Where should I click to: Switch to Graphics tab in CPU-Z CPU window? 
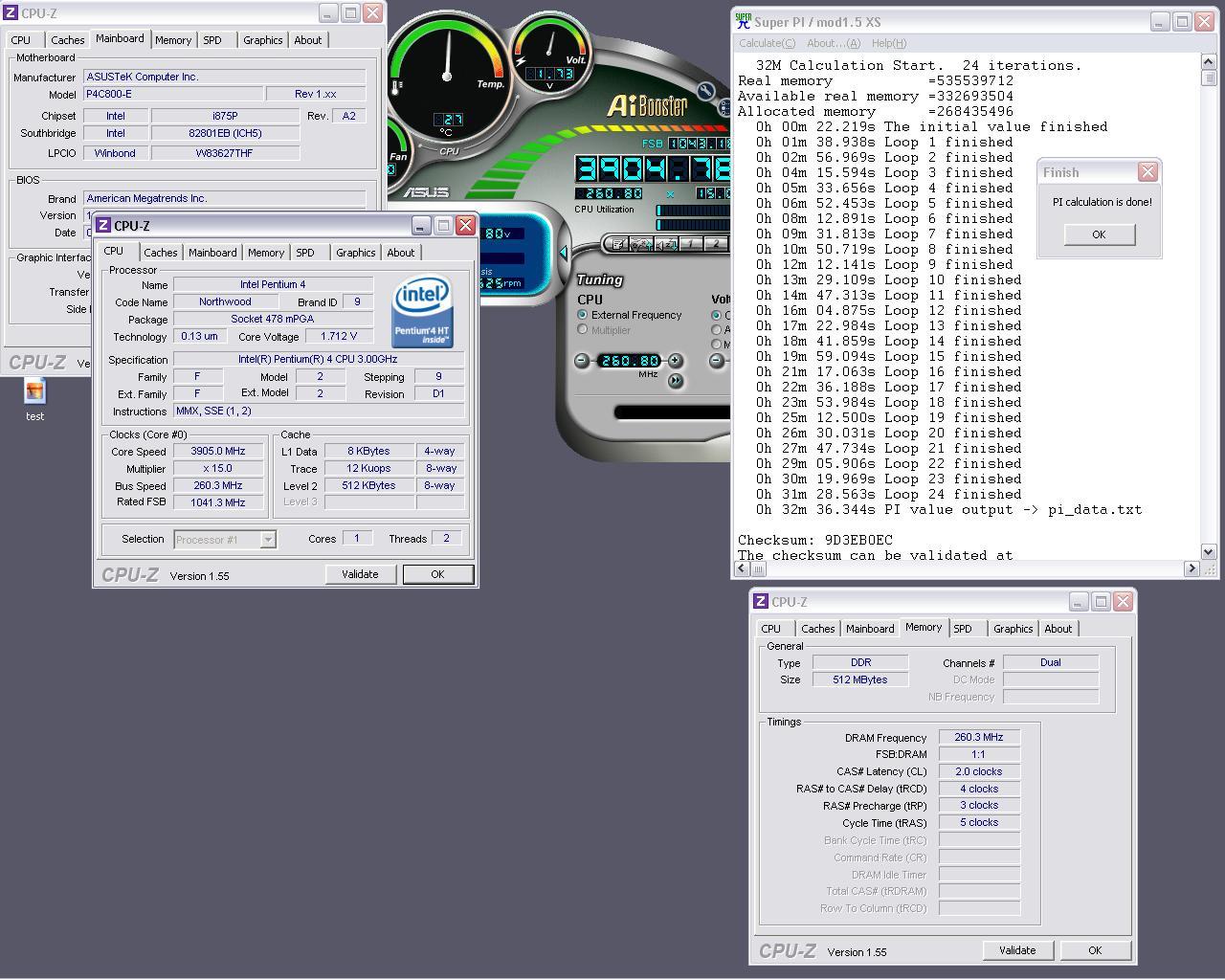pyautogui.click(x=356, y=253)
